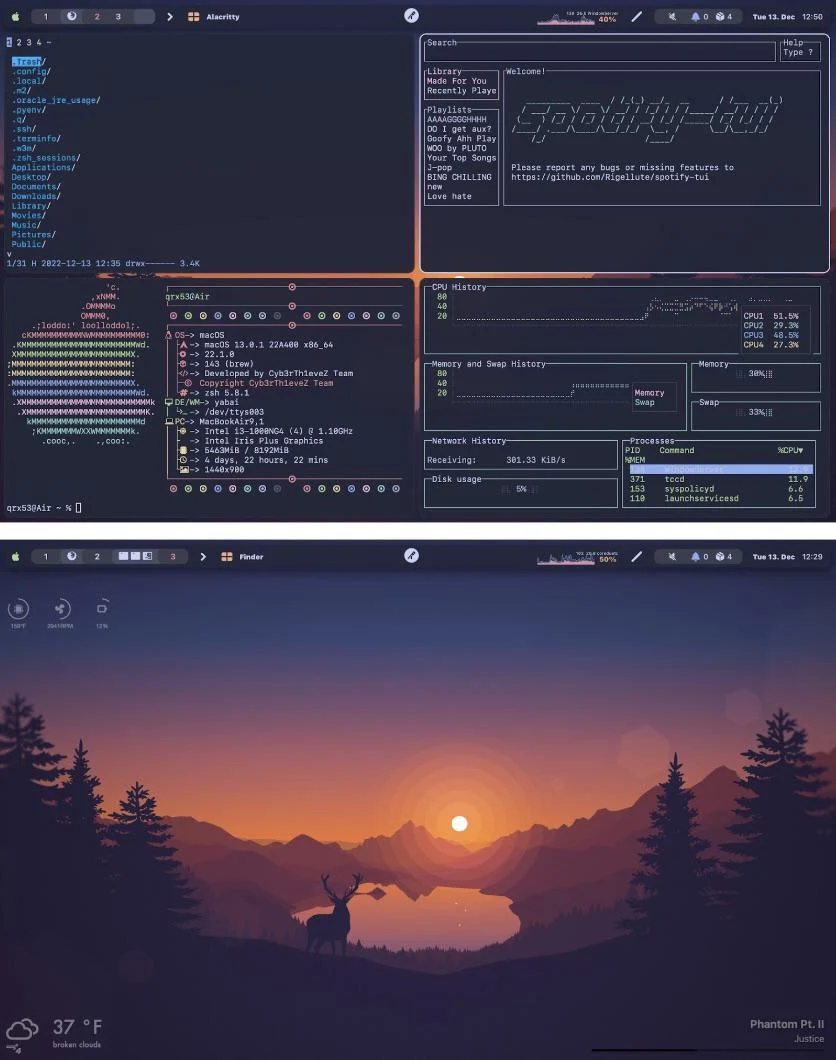Click the Apple logo in the Alacritty bar

point(14,16)
